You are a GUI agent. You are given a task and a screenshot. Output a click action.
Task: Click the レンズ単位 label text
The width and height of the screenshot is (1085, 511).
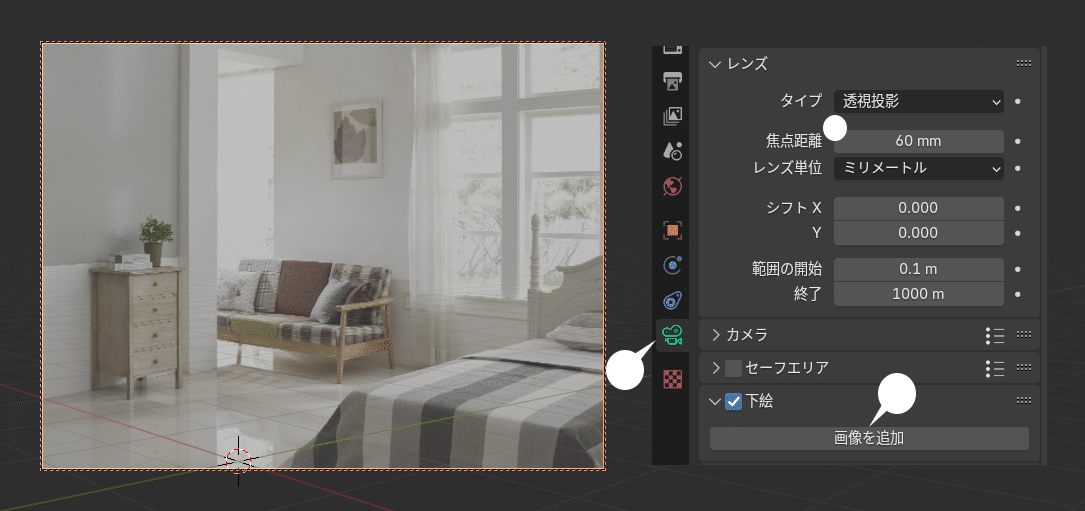pos(787,168)
